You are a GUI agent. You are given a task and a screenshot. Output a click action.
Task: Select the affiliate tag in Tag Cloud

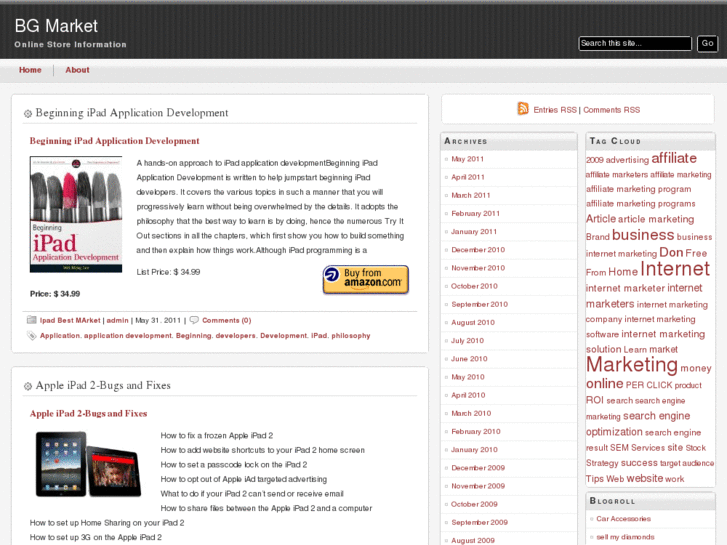pos(674,158)
